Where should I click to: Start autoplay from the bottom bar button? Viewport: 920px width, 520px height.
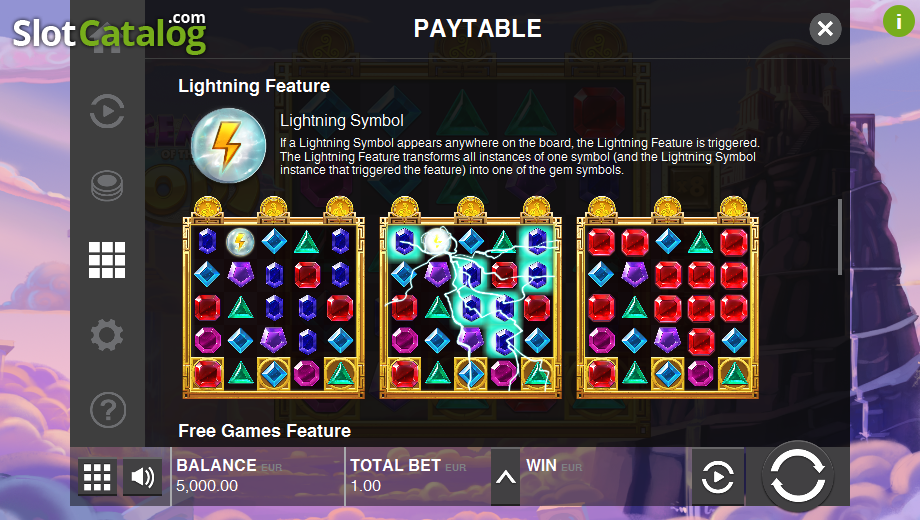coord(718,477)
